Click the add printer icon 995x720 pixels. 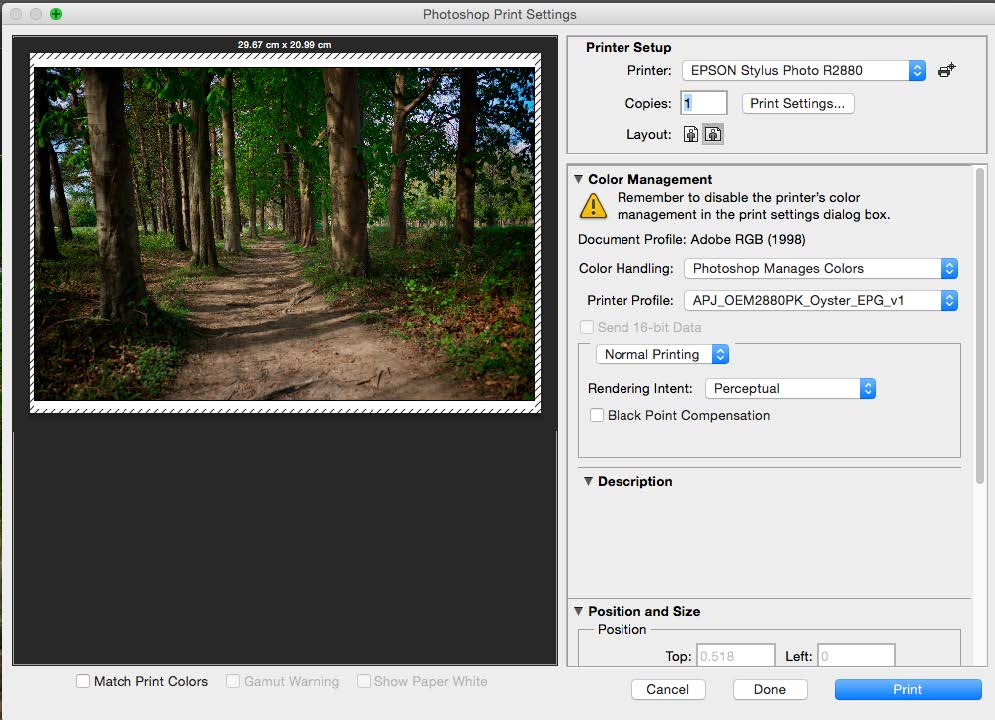(946, 70)
